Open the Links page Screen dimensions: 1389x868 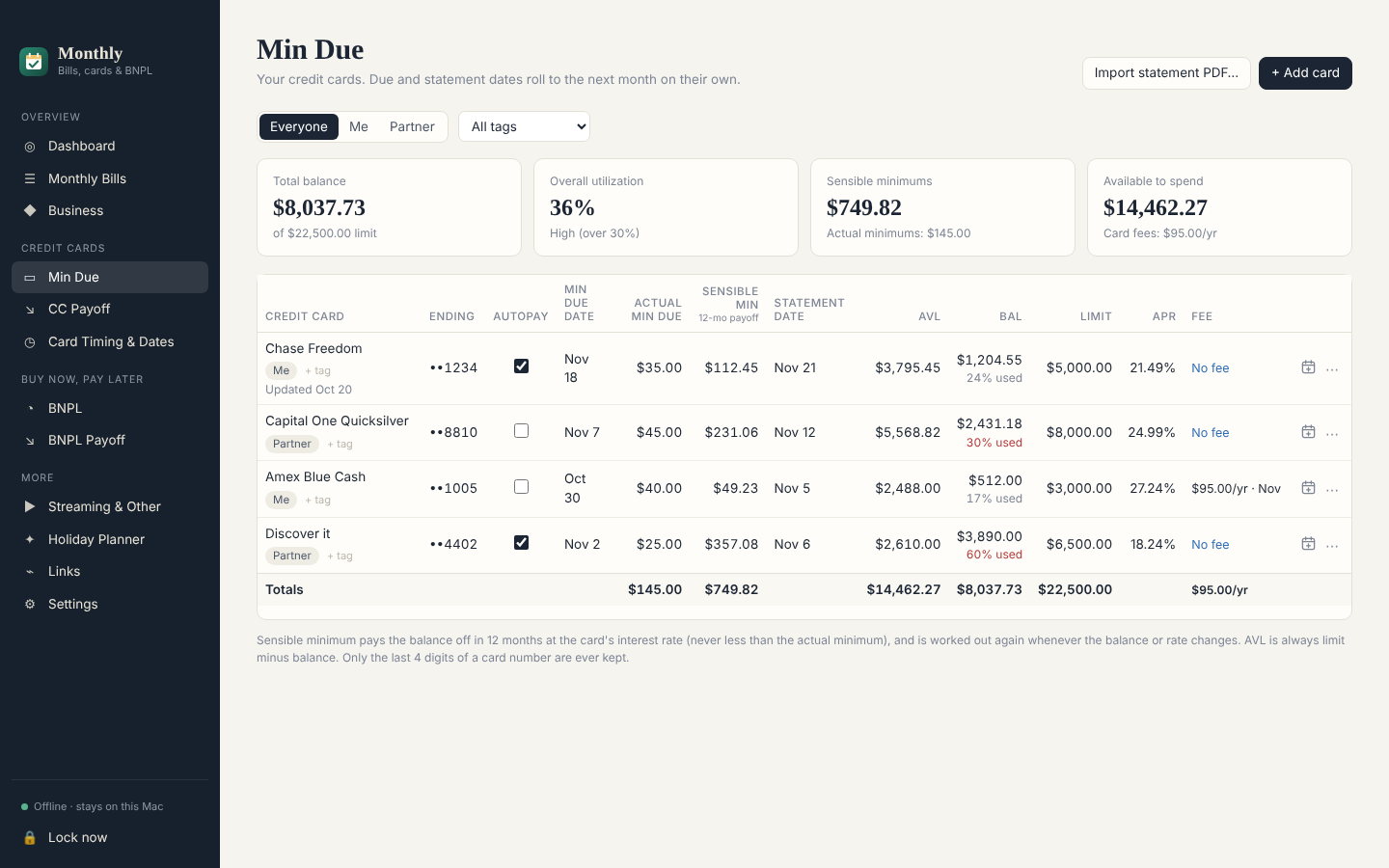pos(110,571)
